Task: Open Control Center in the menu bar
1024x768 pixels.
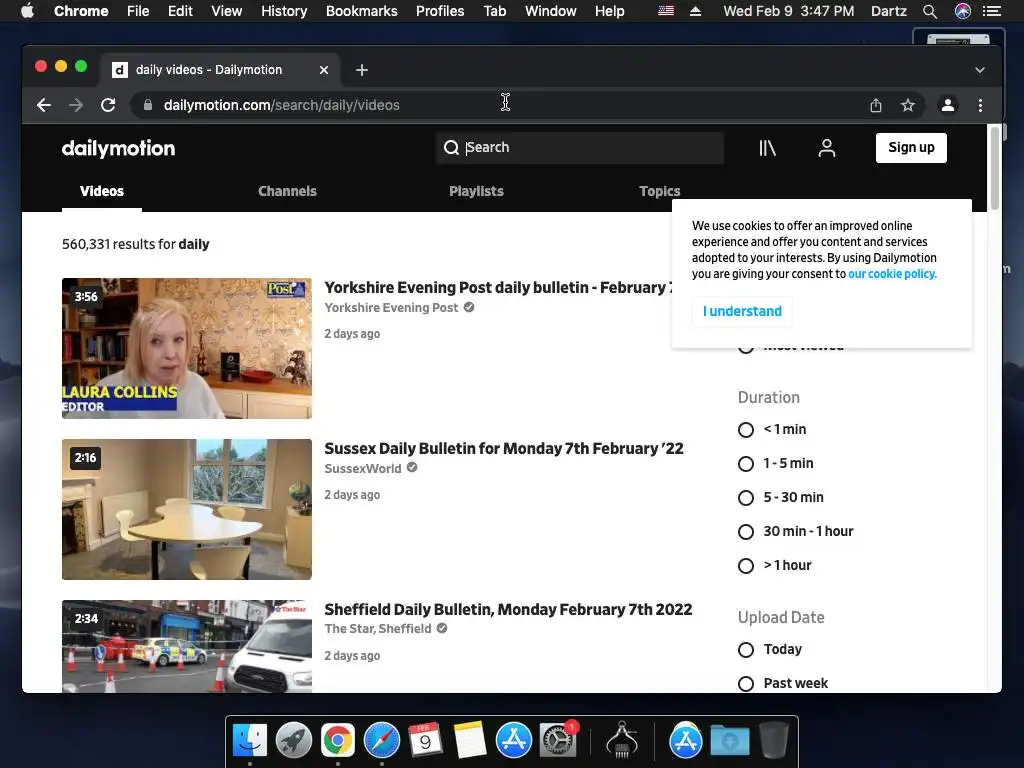Action: click(x=992, y=11)
